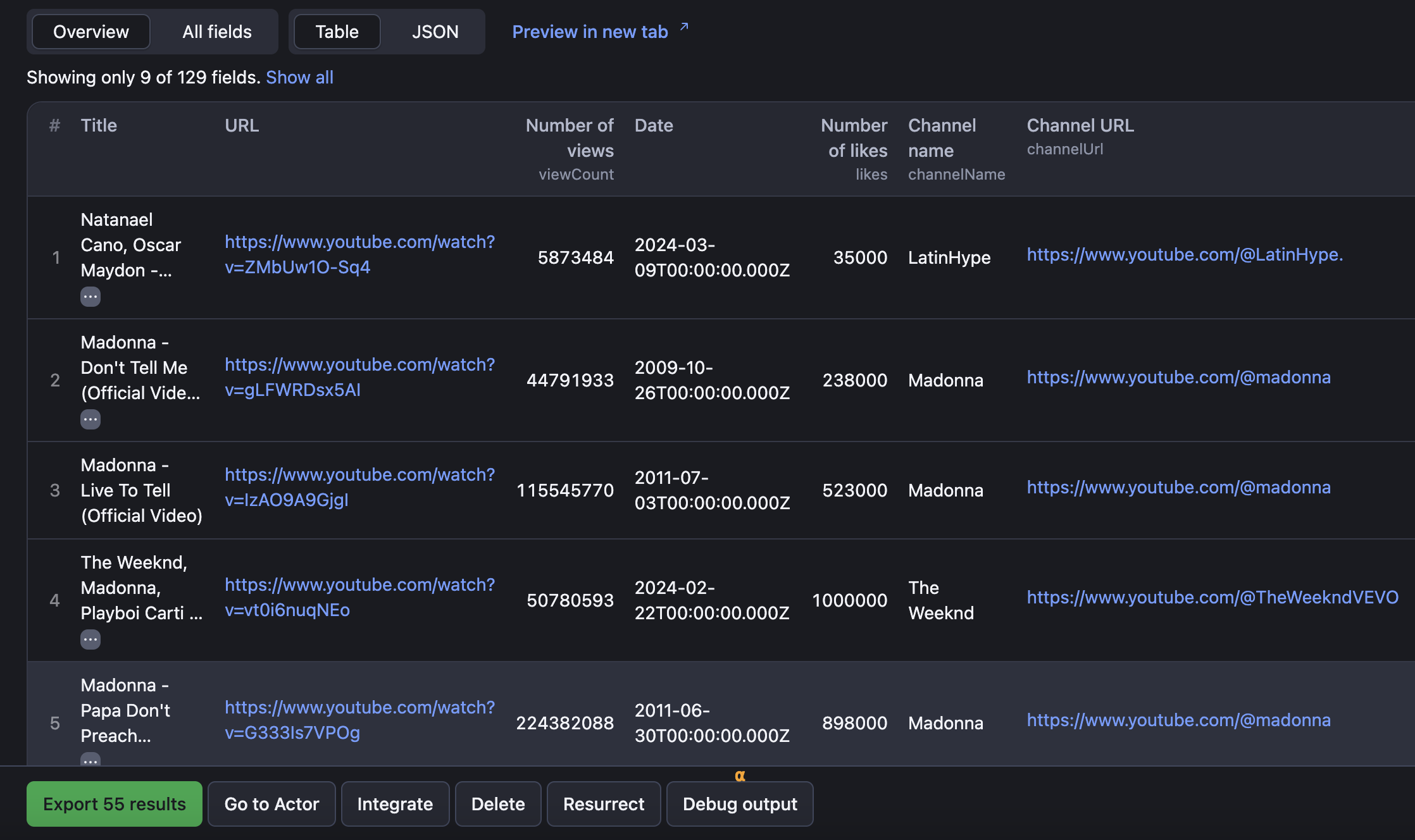Open Preview in new tab
1415x840 pixels.
(590, 31)
